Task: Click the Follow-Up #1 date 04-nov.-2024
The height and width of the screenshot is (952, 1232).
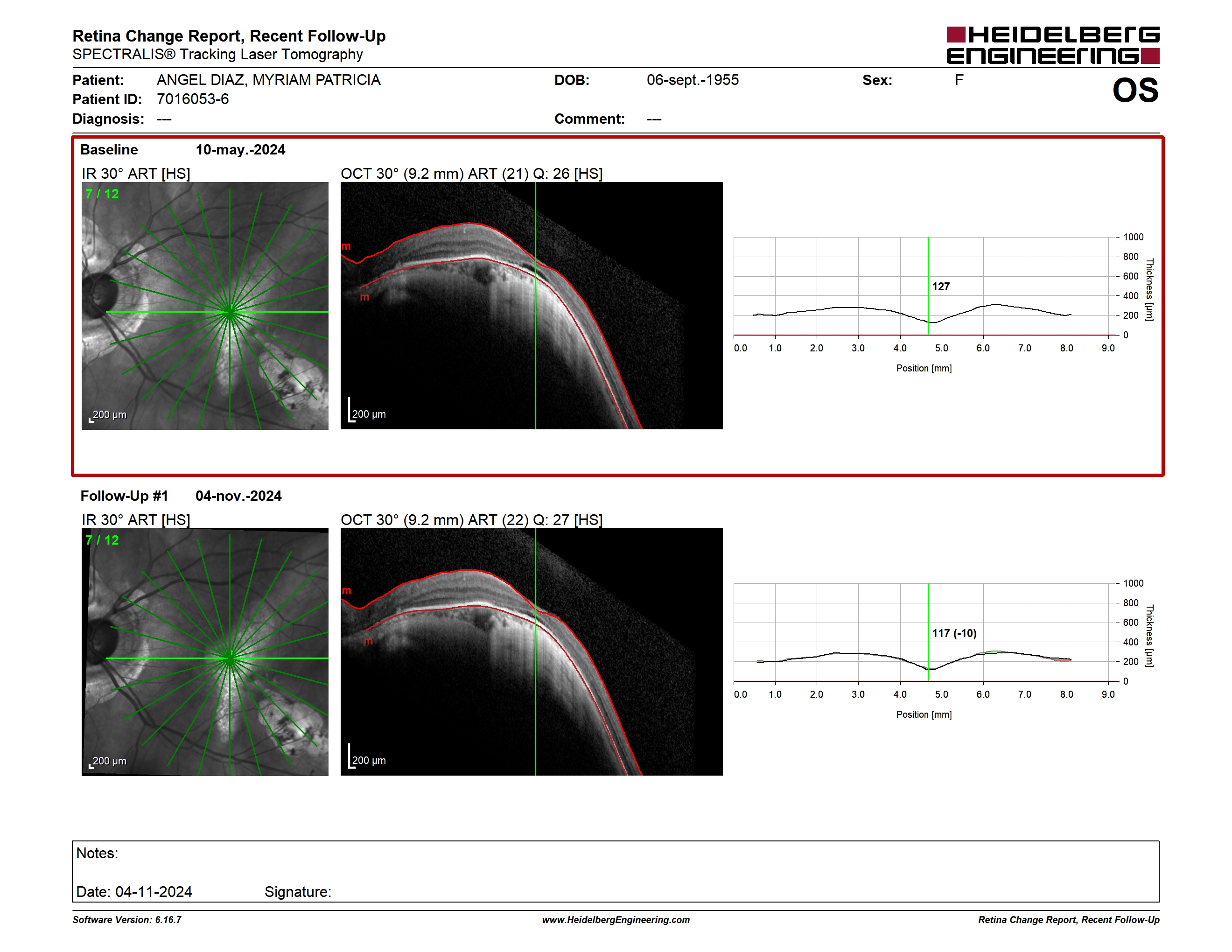Action: click(x=238, y=496)
